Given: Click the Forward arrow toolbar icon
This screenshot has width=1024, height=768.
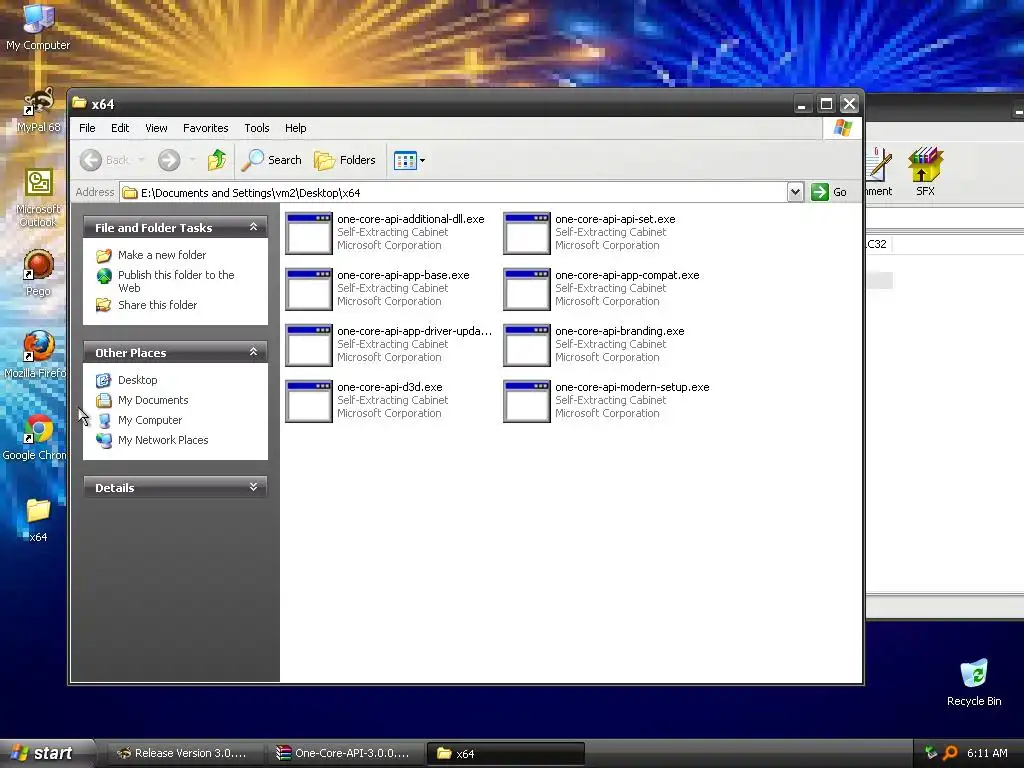Looking at the screenshot, I should click(169, 160).
